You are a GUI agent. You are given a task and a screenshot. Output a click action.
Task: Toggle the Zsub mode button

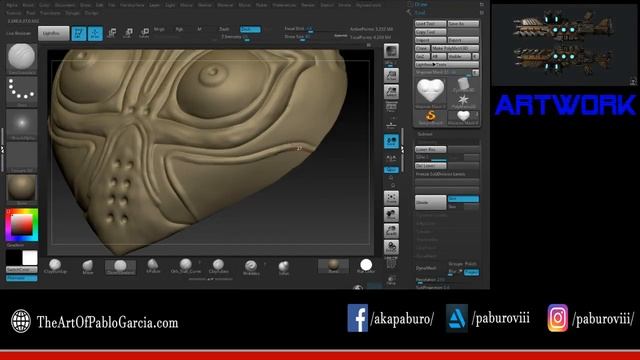[x=250, y=29]
